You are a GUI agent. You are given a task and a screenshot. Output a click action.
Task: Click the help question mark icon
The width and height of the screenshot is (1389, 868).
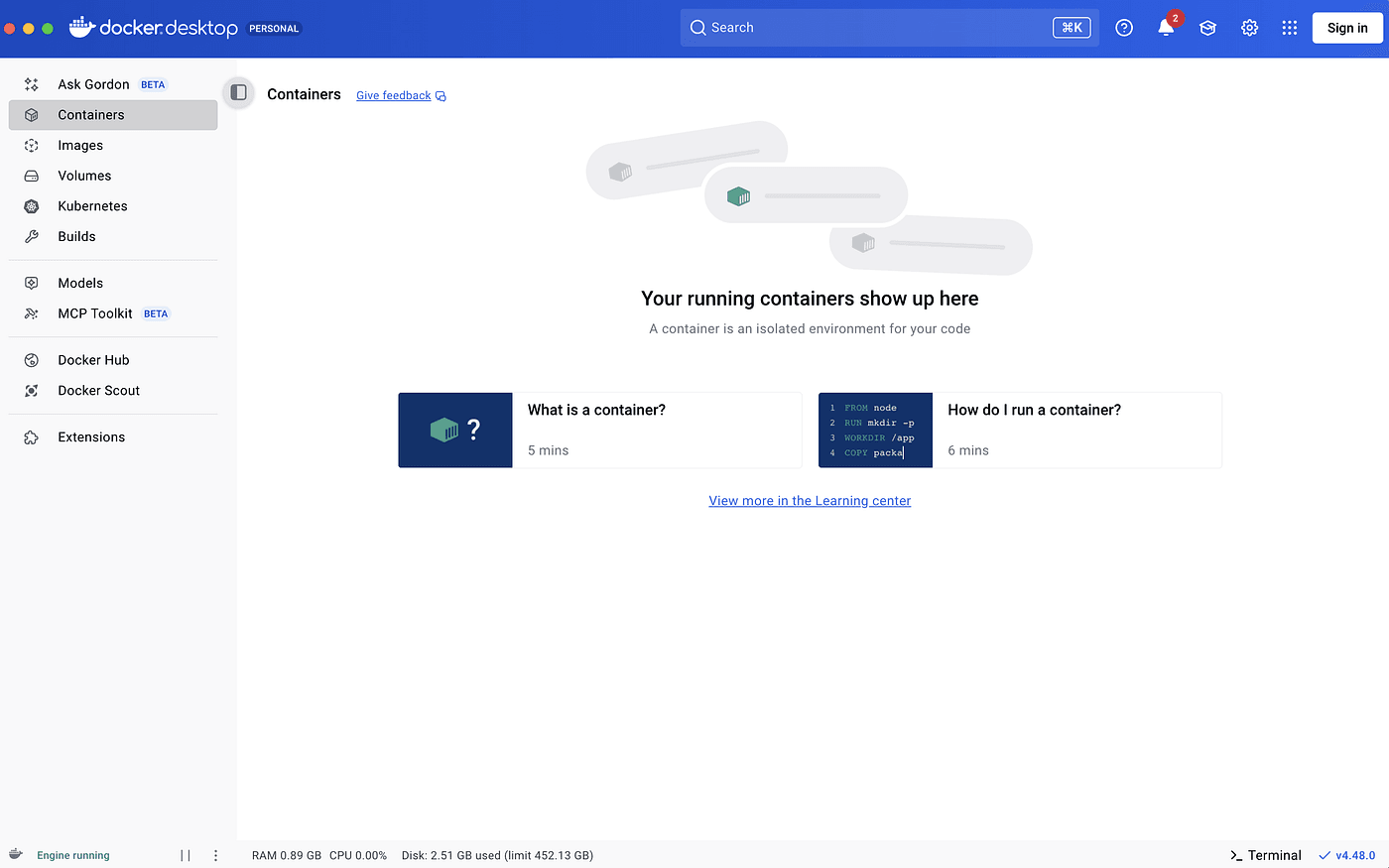(x=1124, y=28)
